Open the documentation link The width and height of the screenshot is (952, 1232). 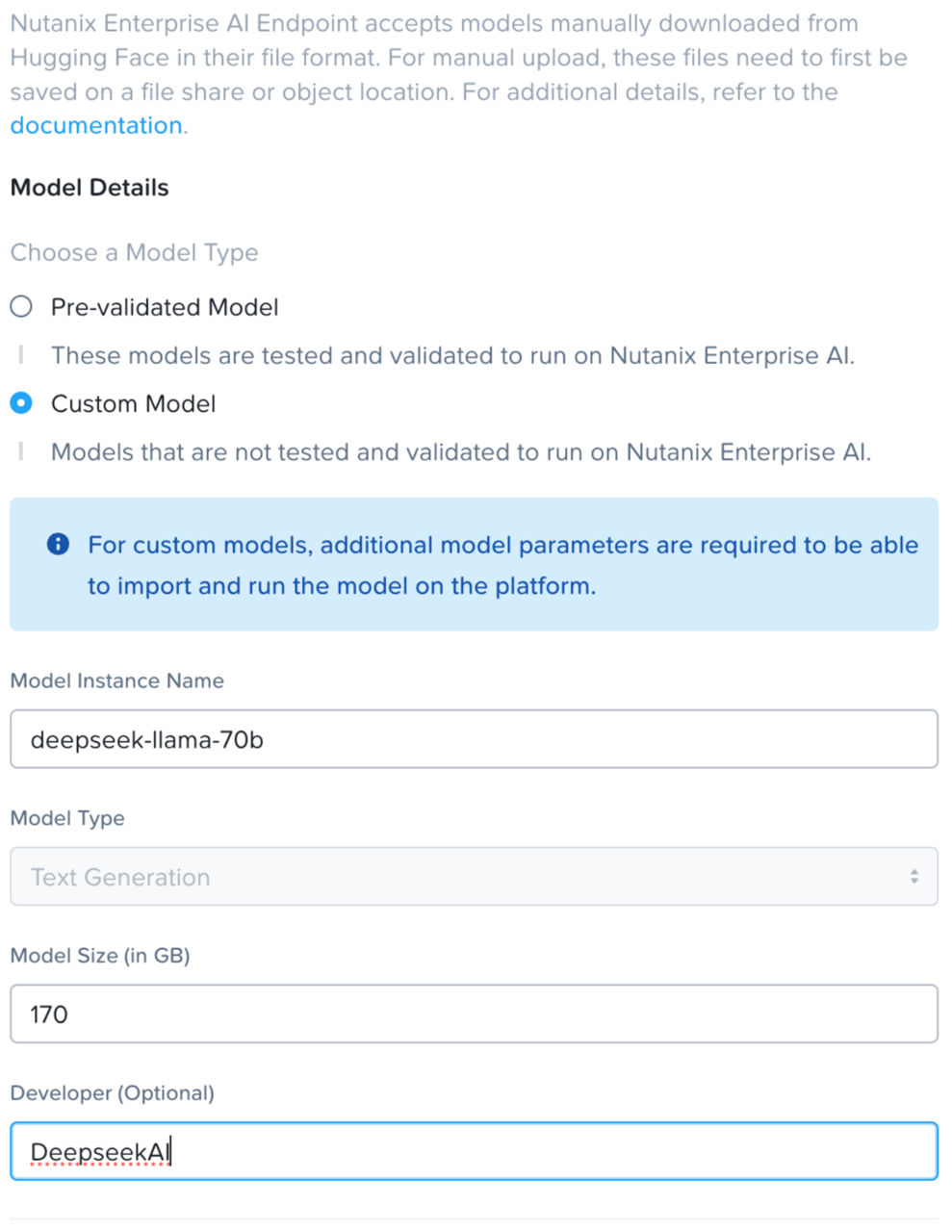click(95, 124)
